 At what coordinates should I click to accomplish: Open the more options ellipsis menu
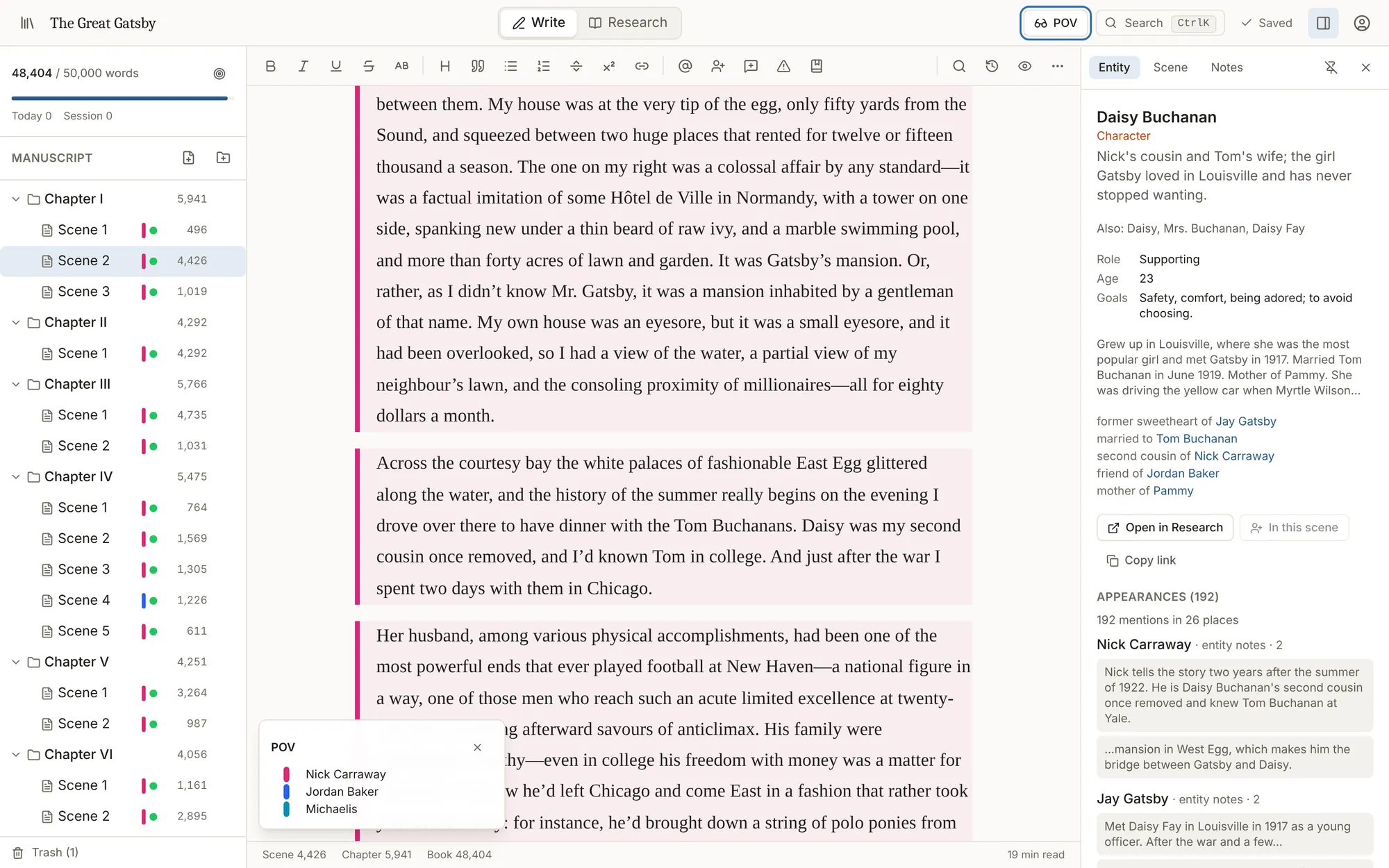[x=1058, y=66]
